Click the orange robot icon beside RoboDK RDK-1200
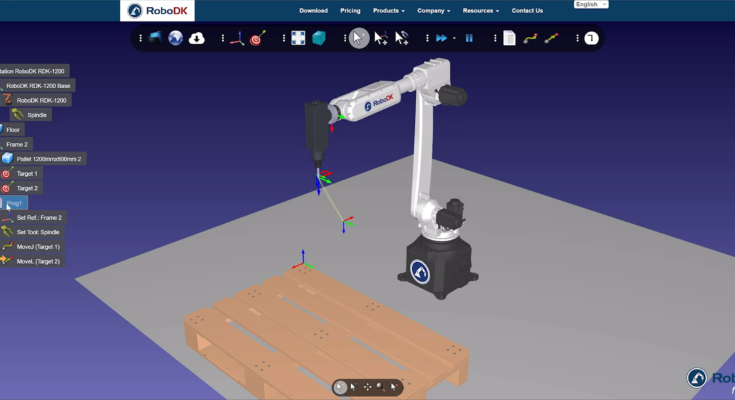735x400 pixels. (x=8, y=100)
